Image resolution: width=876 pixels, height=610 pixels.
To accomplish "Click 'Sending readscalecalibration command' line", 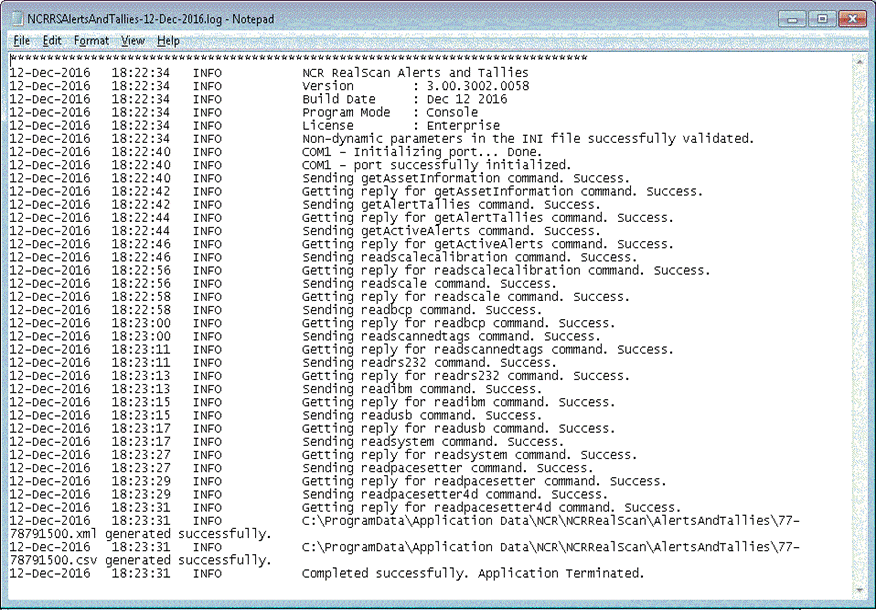I will click(469, 258).
